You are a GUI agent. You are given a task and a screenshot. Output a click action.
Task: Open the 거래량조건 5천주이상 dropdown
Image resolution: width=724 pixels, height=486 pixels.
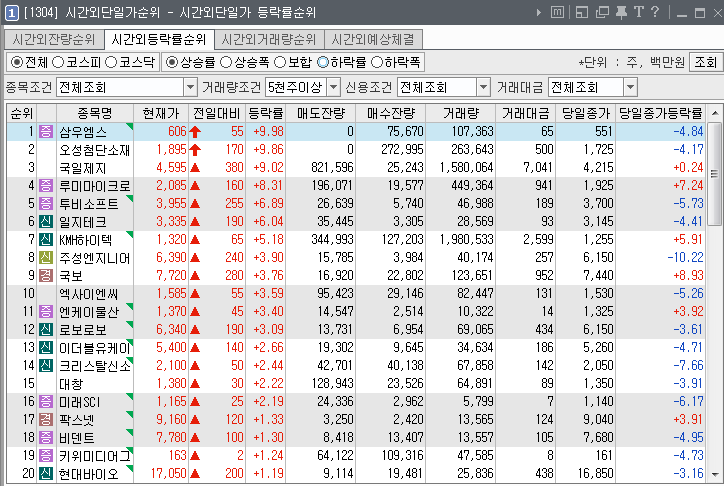pyautogui.click(x=333, y=87)
